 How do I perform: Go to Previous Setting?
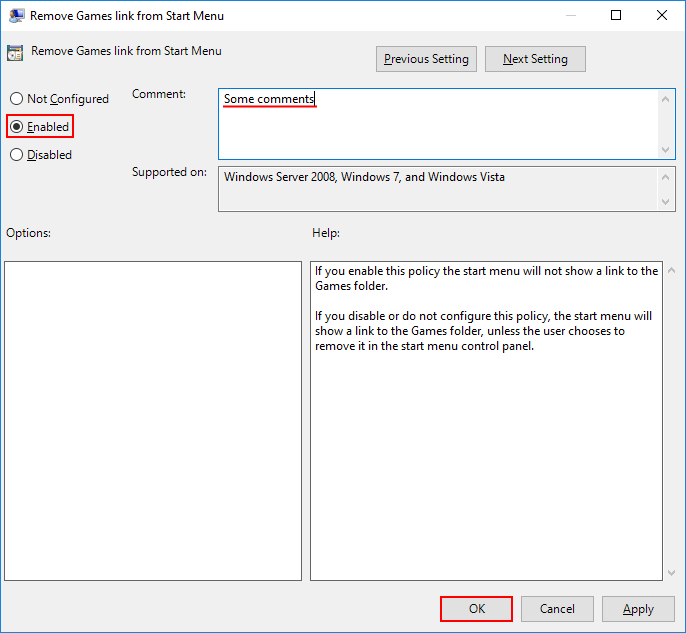[x=426, y=59]
